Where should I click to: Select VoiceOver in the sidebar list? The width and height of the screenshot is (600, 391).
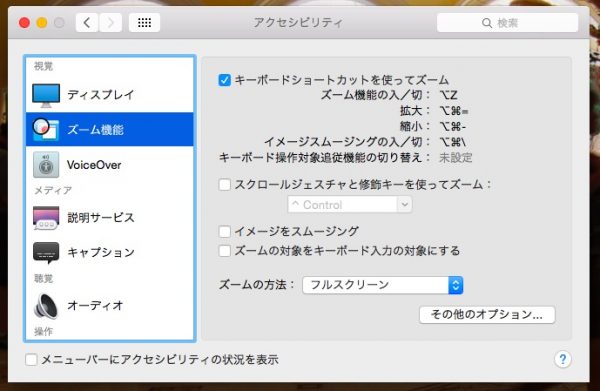click(110, 165)
